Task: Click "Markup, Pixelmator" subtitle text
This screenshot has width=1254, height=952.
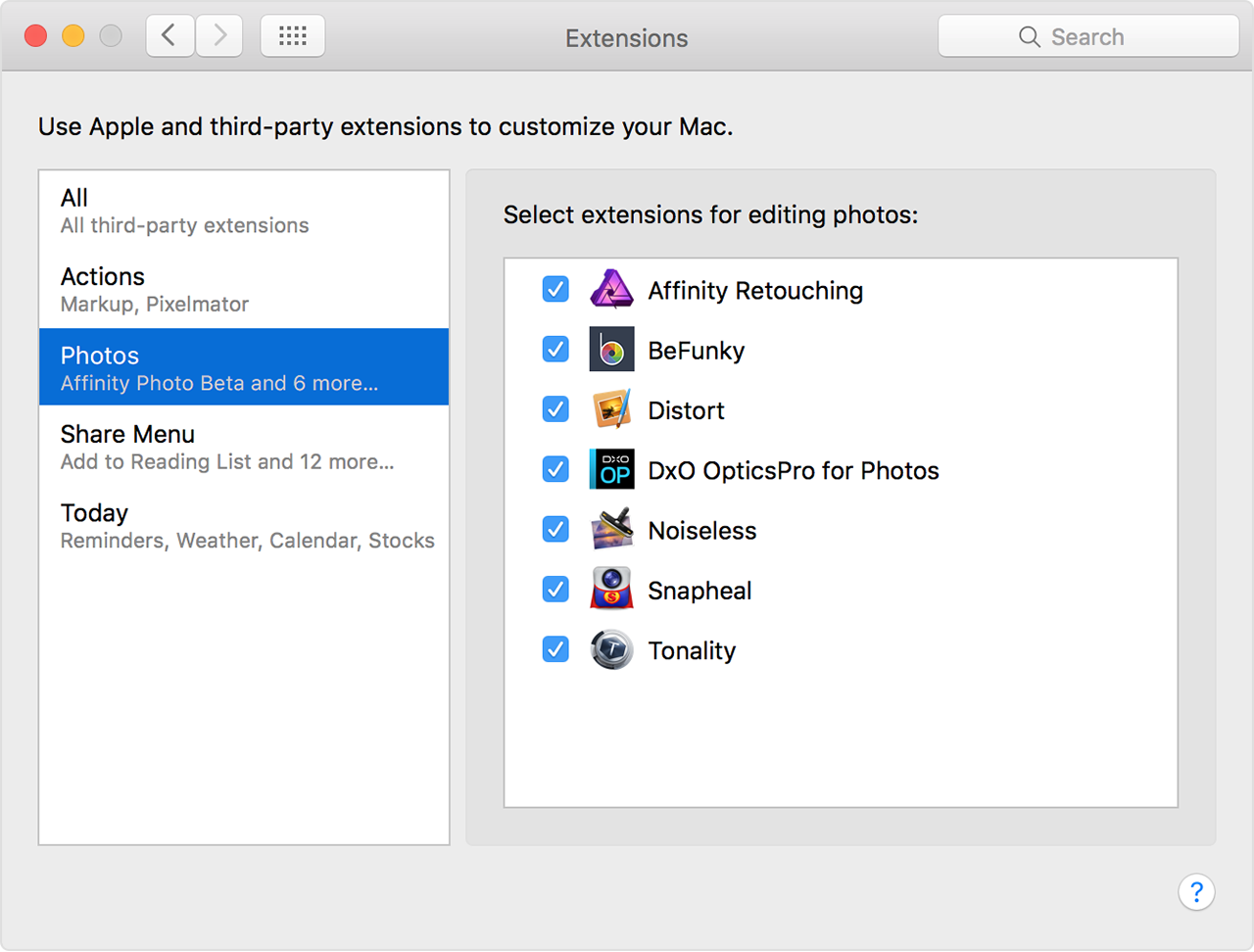Action: click(155, 305)
